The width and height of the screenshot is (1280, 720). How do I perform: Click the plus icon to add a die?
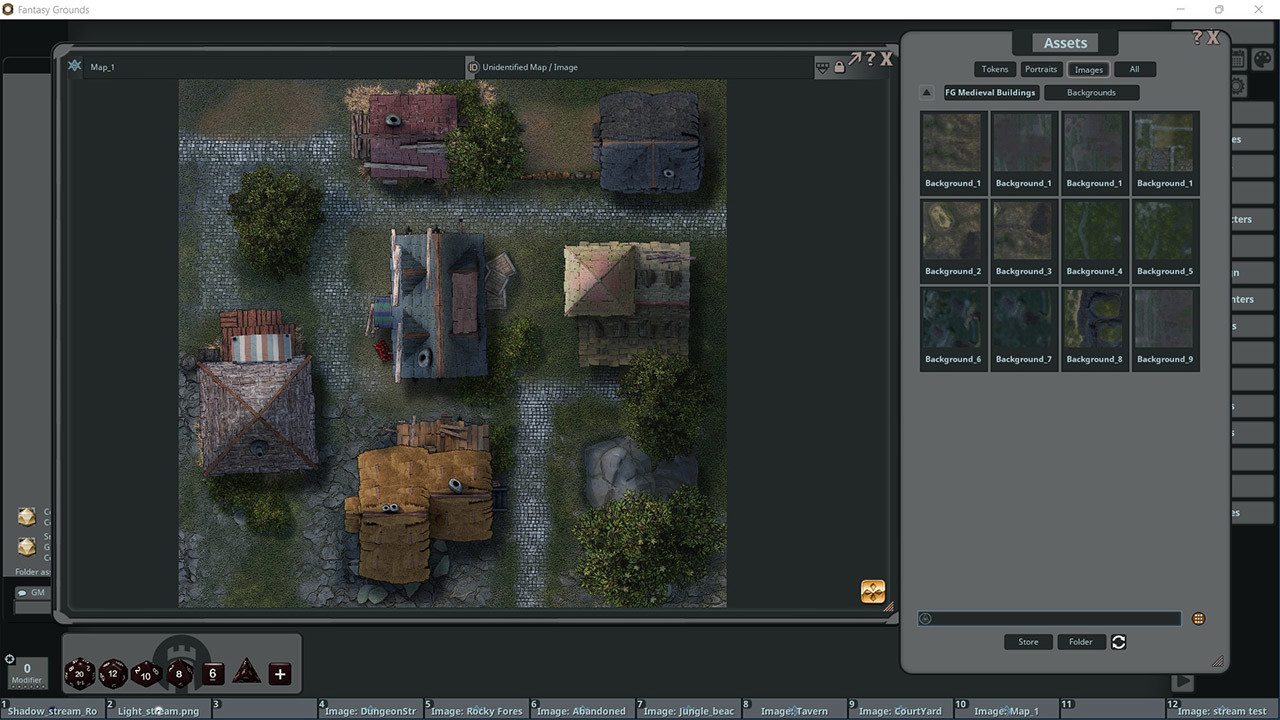[279, 674]
